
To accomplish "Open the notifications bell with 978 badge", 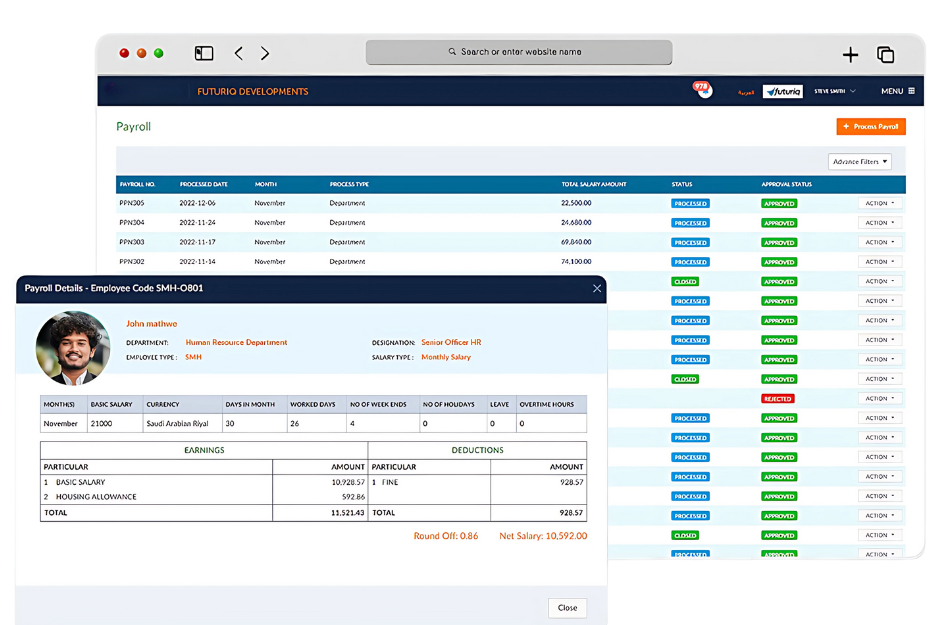I will click(x=701, y=90).
